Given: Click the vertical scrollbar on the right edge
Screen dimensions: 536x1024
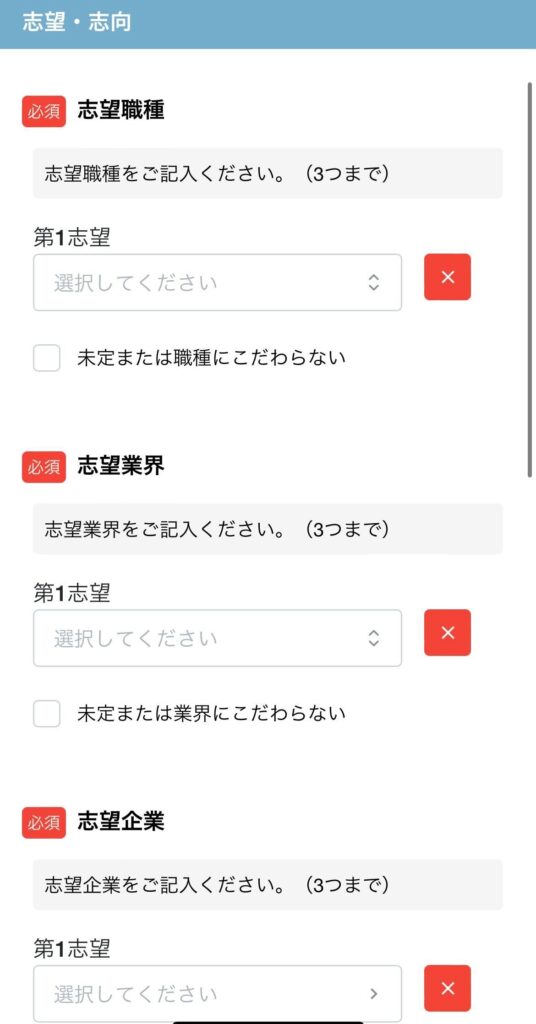Looking at the screenshot, I should [530, 280].
